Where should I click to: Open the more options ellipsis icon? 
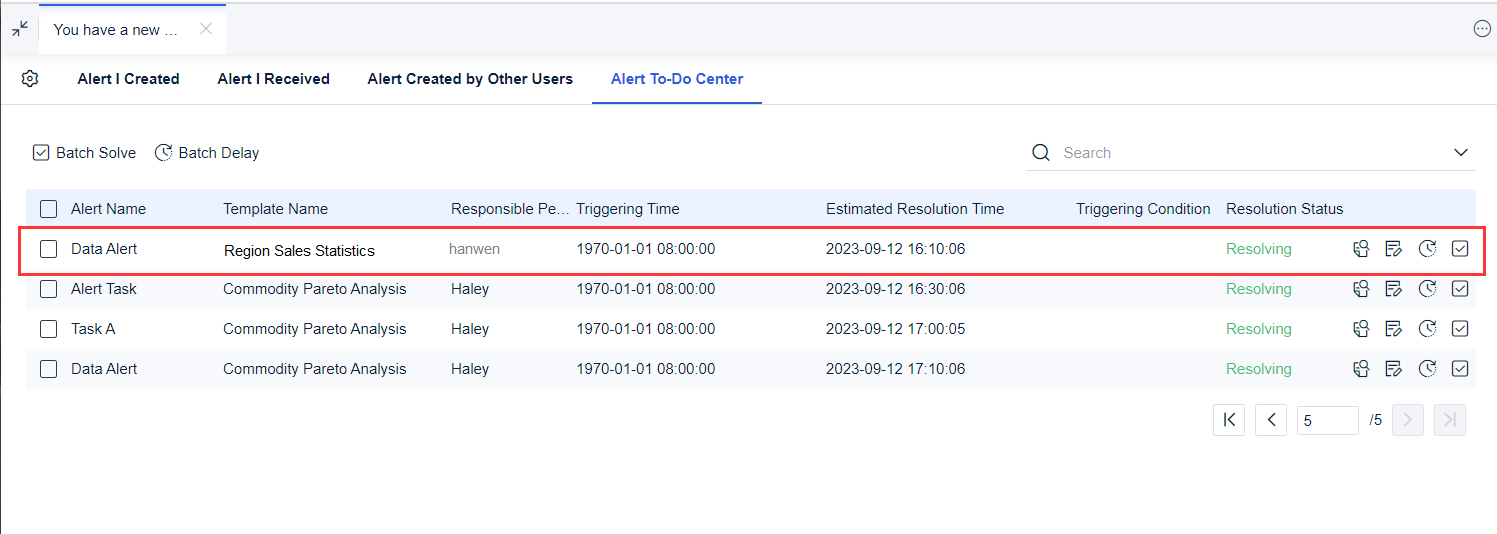pyautogui.click(x=1482, y=29)
